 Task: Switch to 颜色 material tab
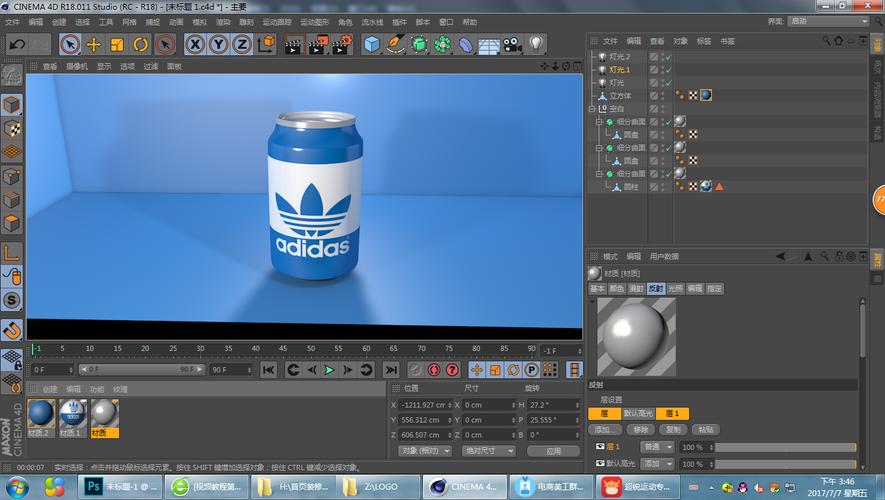(x=617, y=288)
